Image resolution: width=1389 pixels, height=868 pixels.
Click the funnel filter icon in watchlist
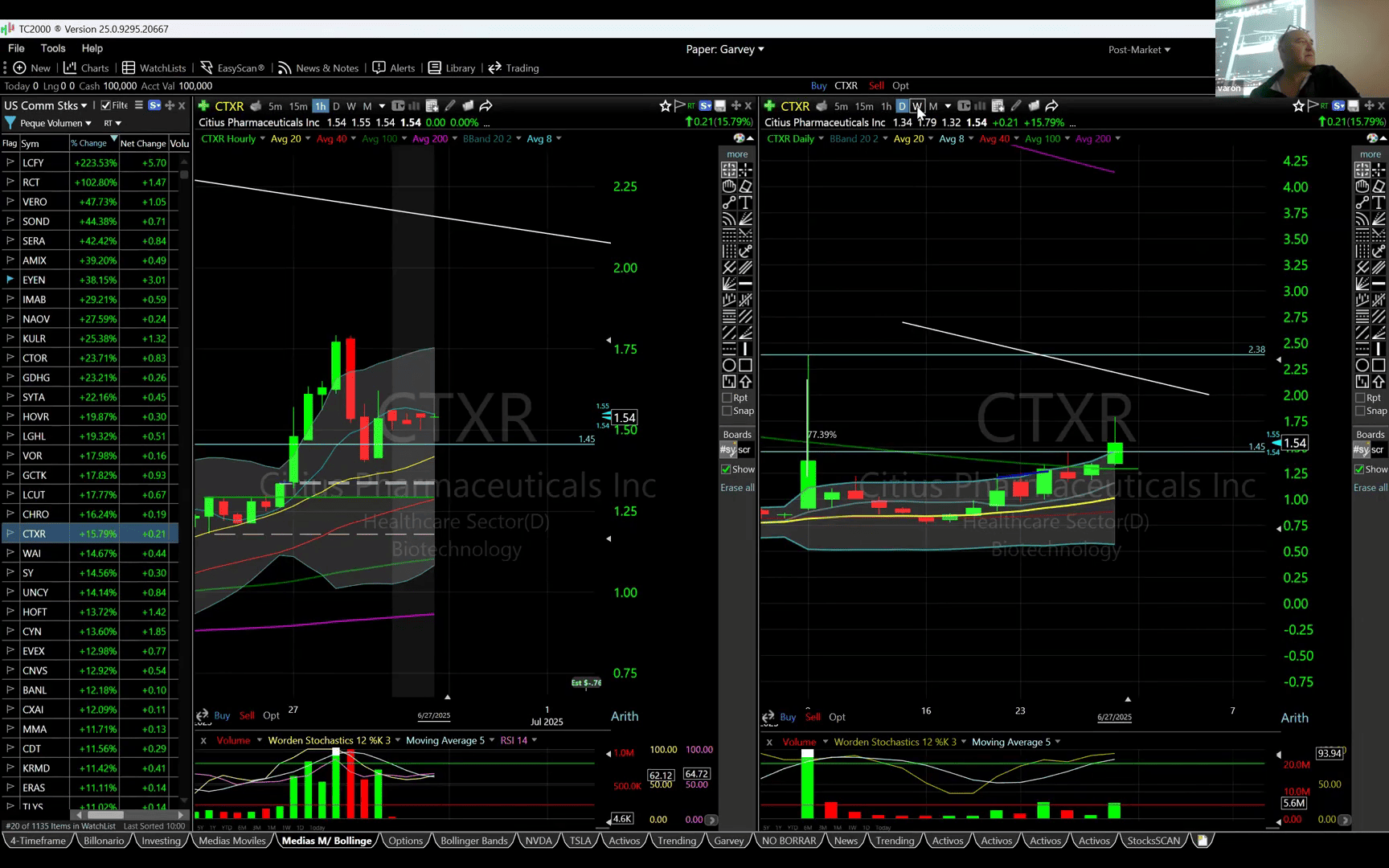[10, 123]
